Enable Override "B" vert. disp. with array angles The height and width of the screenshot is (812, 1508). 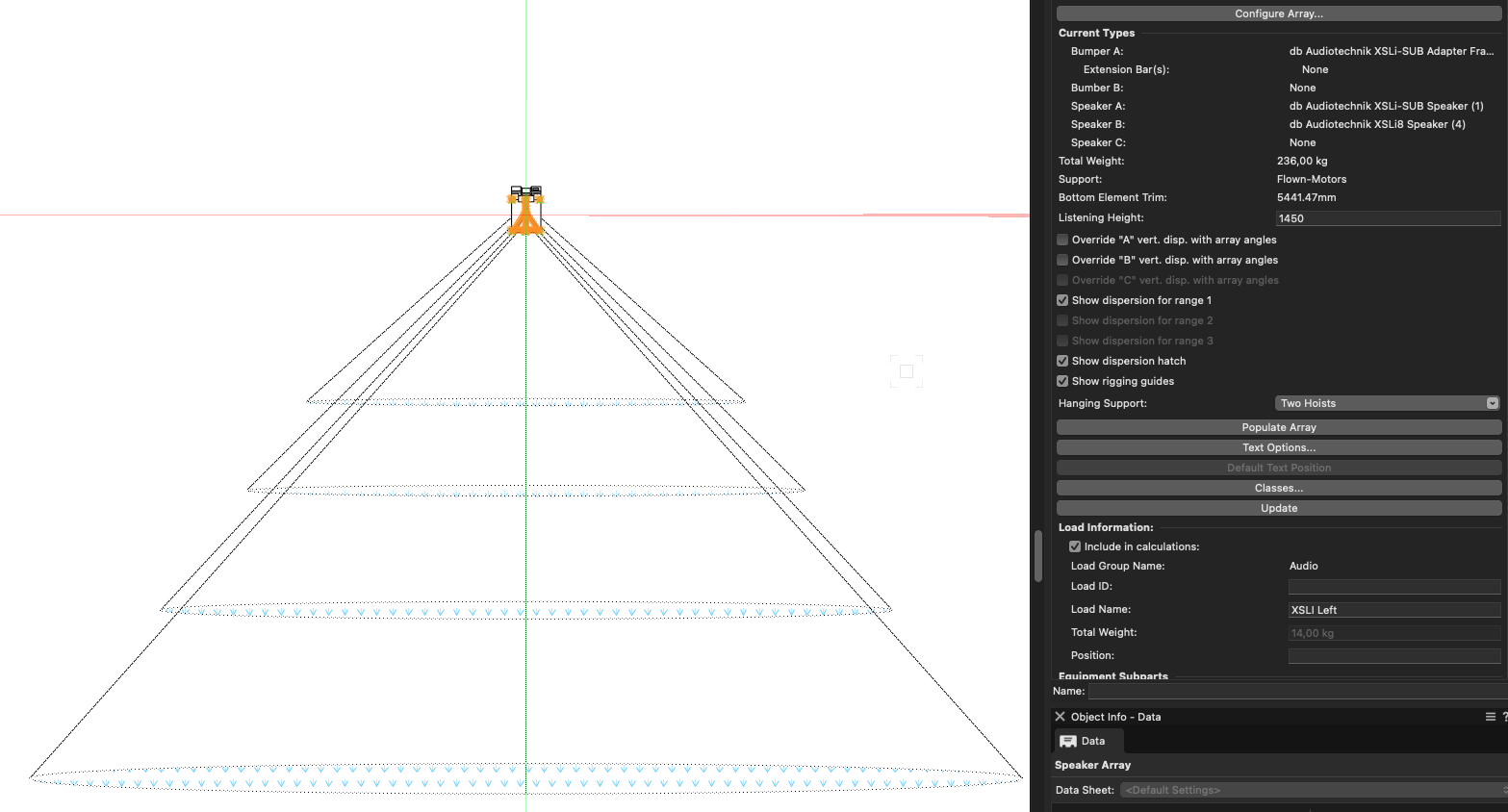pyautogui.click(x=1062, y=260)
